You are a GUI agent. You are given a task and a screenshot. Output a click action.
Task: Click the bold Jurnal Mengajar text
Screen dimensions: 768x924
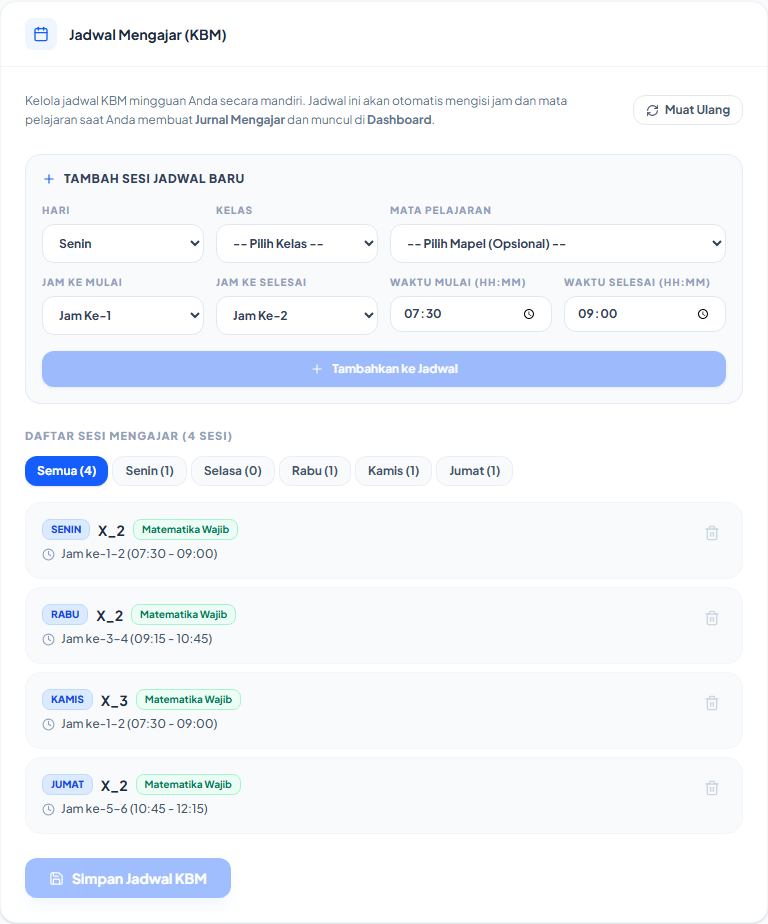[x=240, y=120]
